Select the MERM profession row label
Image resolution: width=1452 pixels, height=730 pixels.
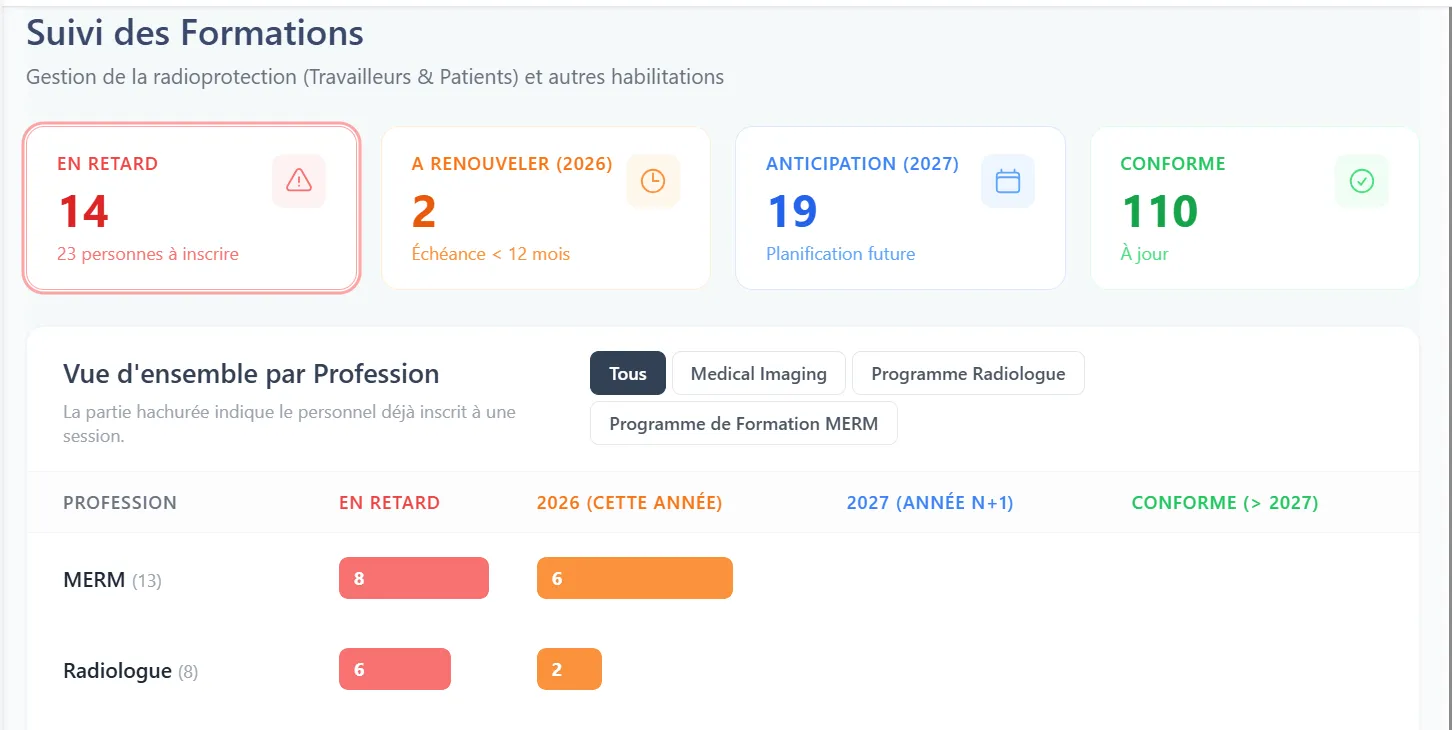point(112,580)
